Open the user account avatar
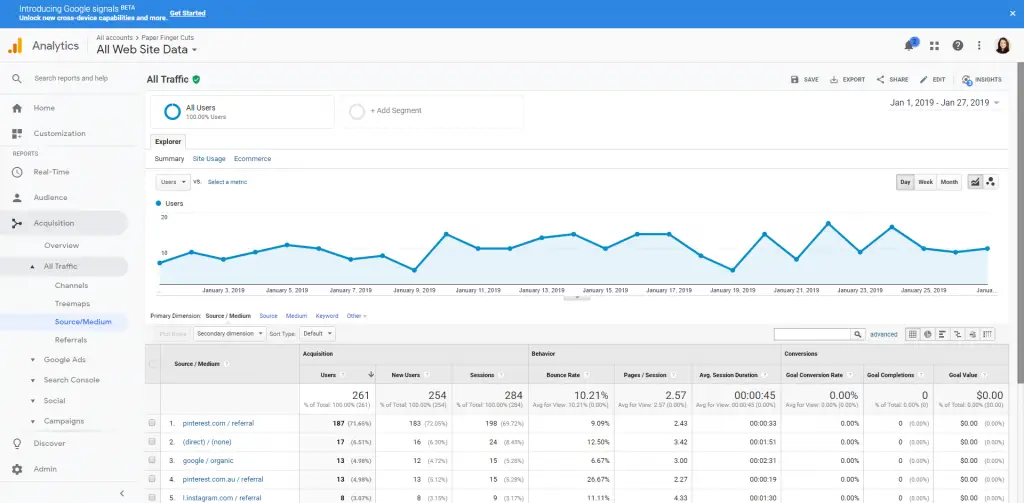The height and width of the screenshot is (503, 1024). [x=1002, y=46]
